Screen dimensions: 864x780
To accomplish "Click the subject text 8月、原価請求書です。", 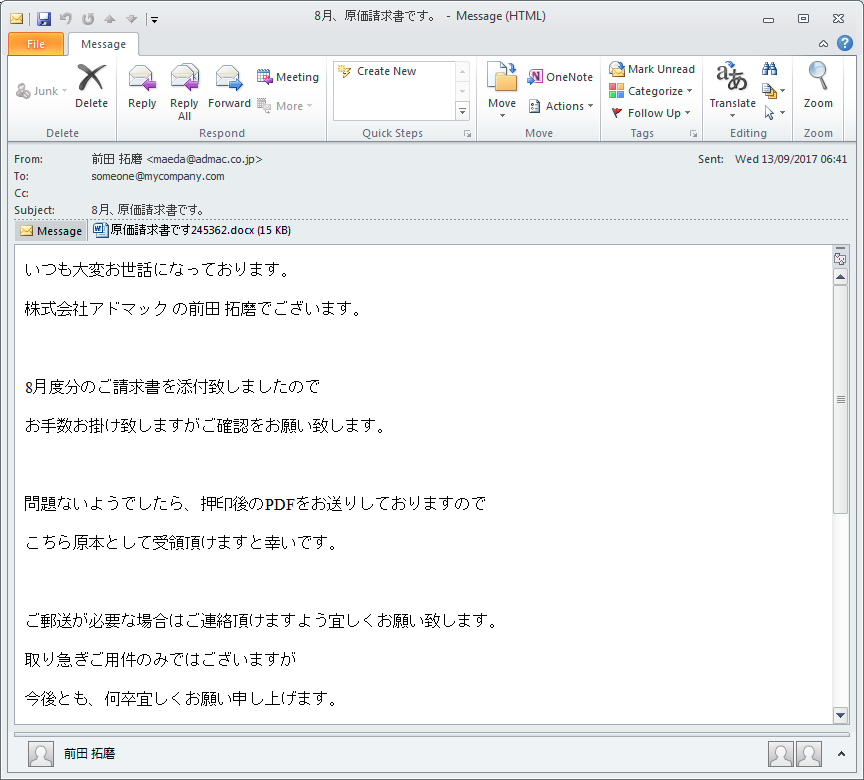I will 148,210.
